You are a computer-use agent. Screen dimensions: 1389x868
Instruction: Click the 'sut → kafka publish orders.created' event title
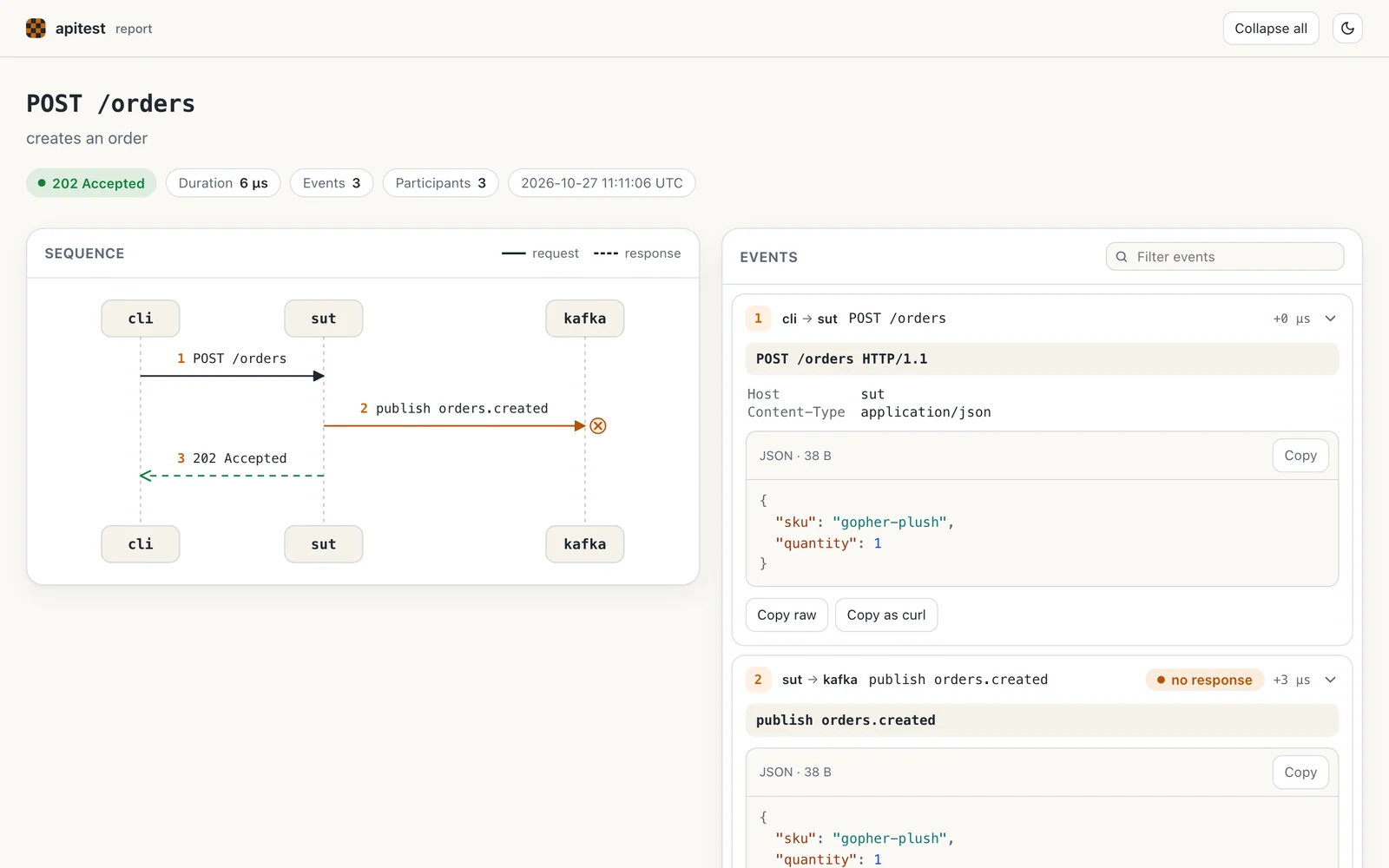[915, 680]
